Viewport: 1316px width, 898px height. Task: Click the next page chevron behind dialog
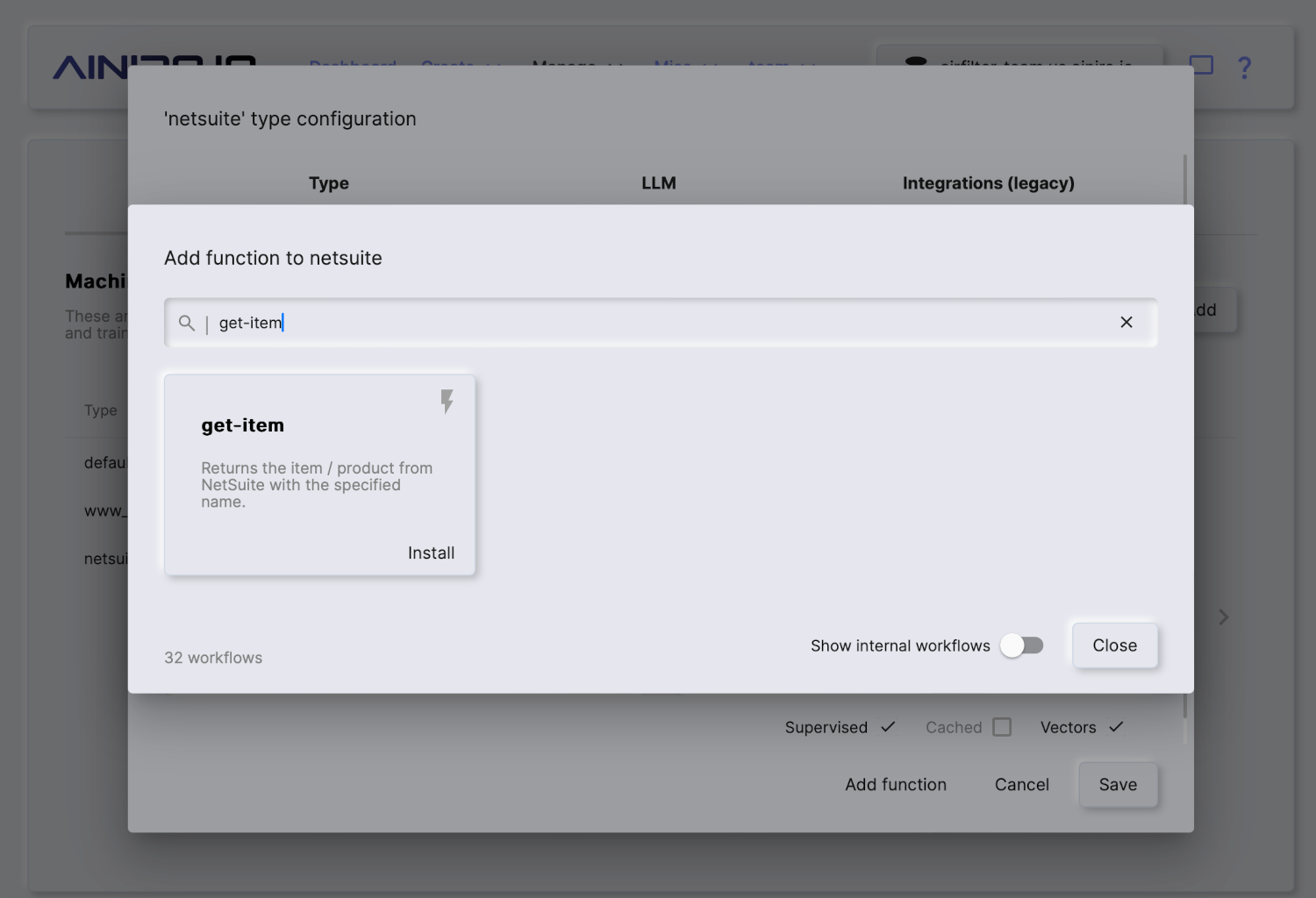[x=1224, y=617]
